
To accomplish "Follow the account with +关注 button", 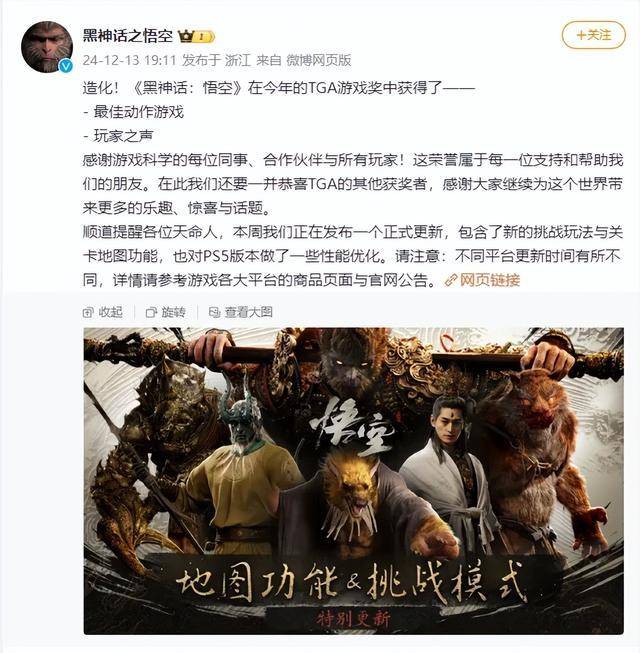I will 594,35.
